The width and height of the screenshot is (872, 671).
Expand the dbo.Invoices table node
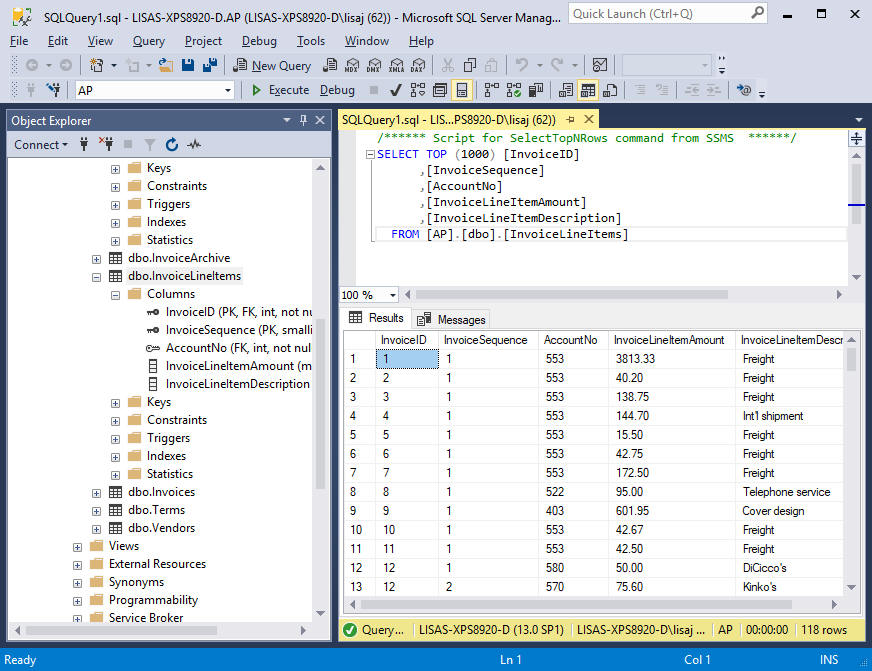click(x=96, y=491)
